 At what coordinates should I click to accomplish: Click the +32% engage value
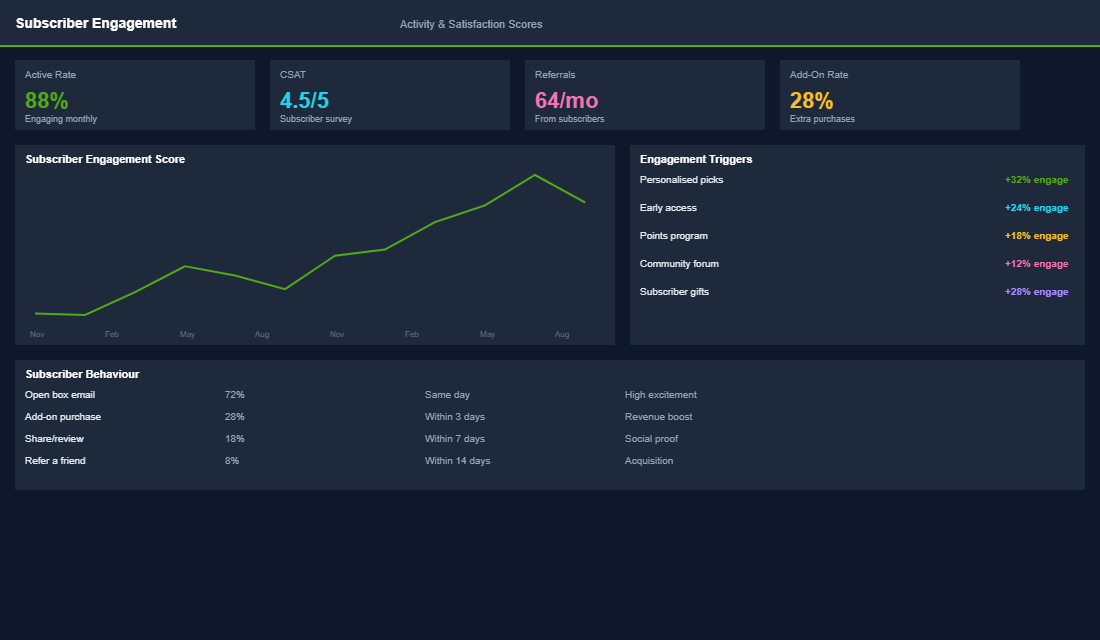click(x=1036, y=179)
